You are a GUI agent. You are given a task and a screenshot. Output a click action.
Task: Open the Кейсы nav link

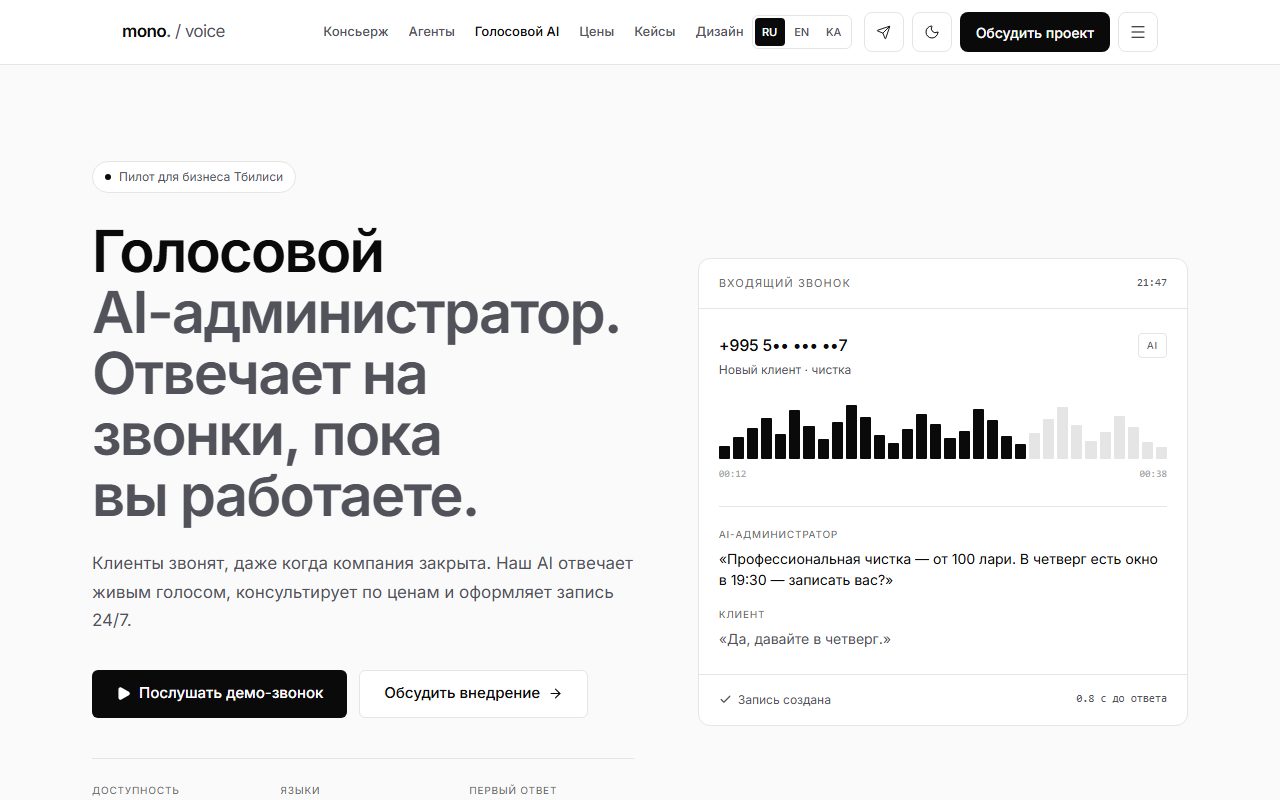[655, 32]
